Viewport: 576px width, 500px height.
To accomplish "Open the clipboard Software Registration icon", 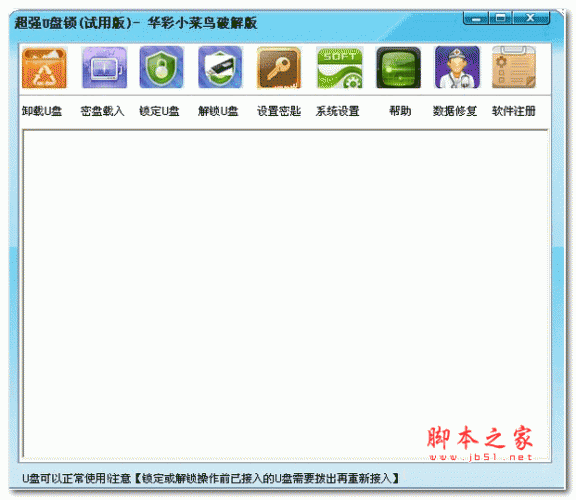I will click(514, 67).
